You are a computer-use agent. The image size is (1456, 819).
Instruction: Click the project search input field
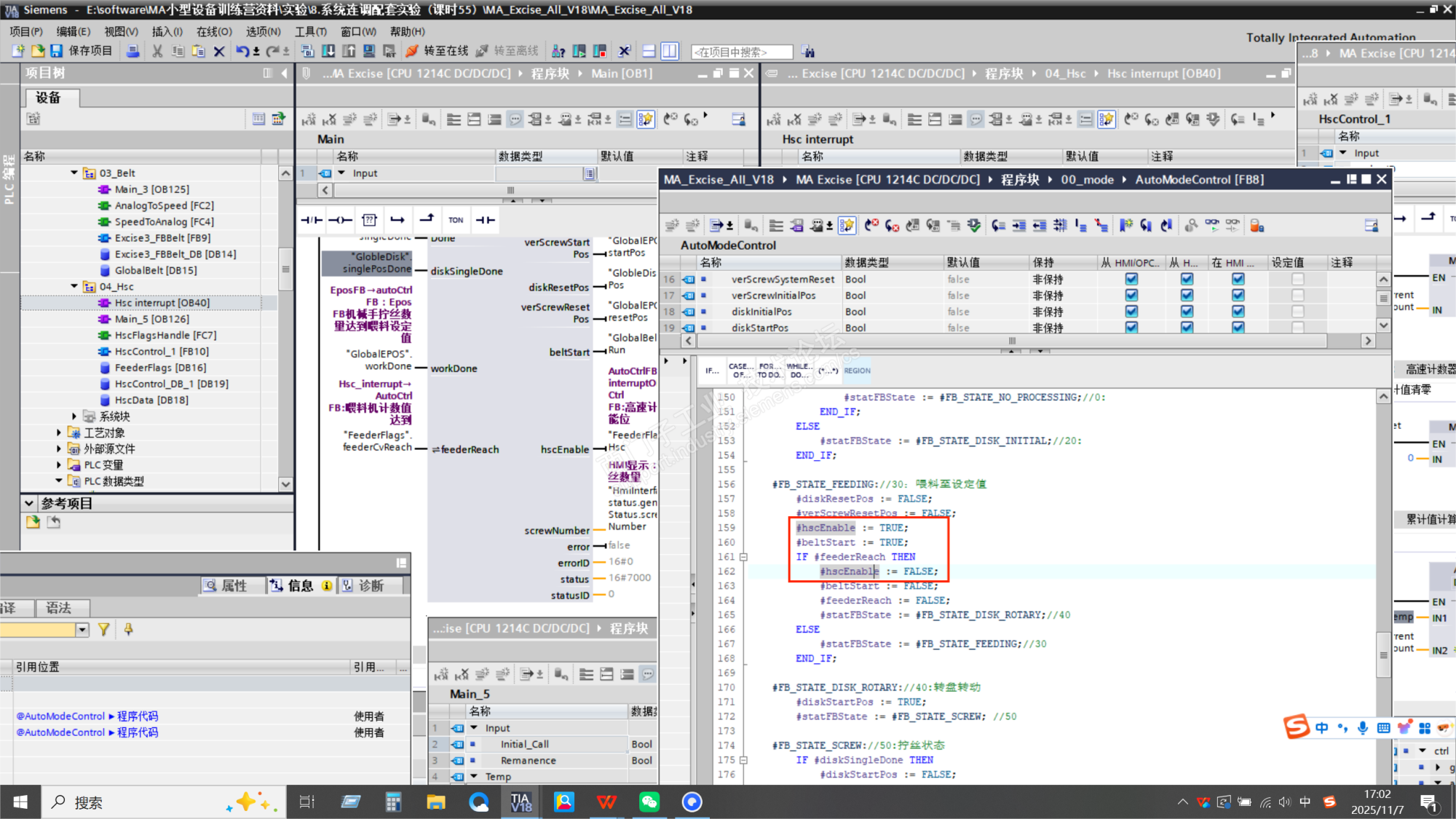[741, 52]
